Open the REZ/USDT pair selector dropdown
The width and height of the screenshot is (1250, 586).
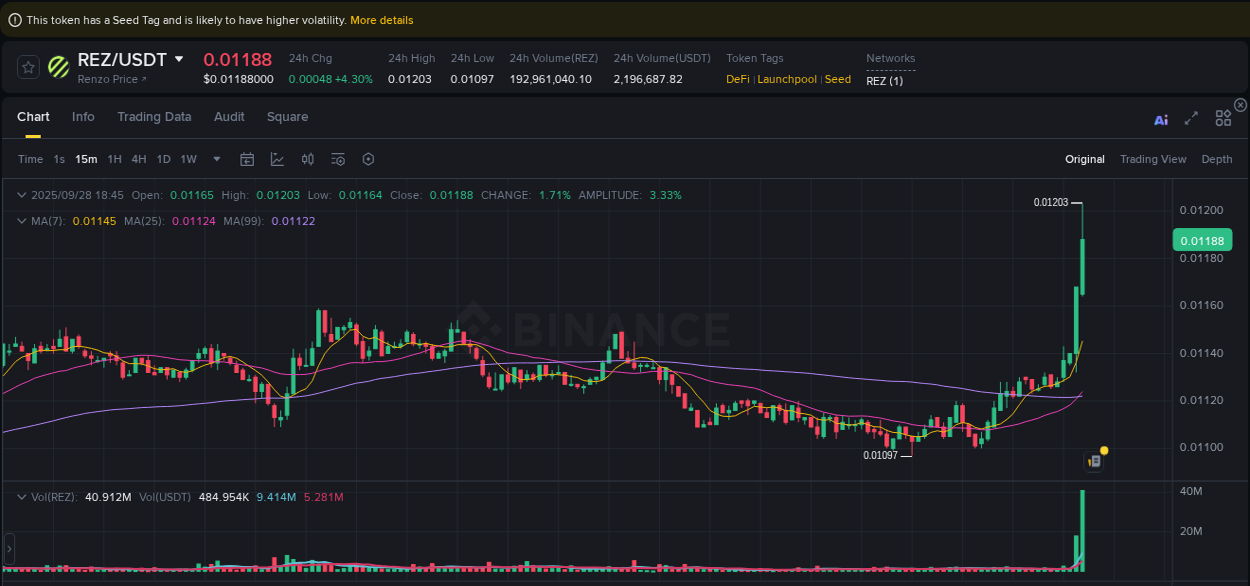[178, 59]
